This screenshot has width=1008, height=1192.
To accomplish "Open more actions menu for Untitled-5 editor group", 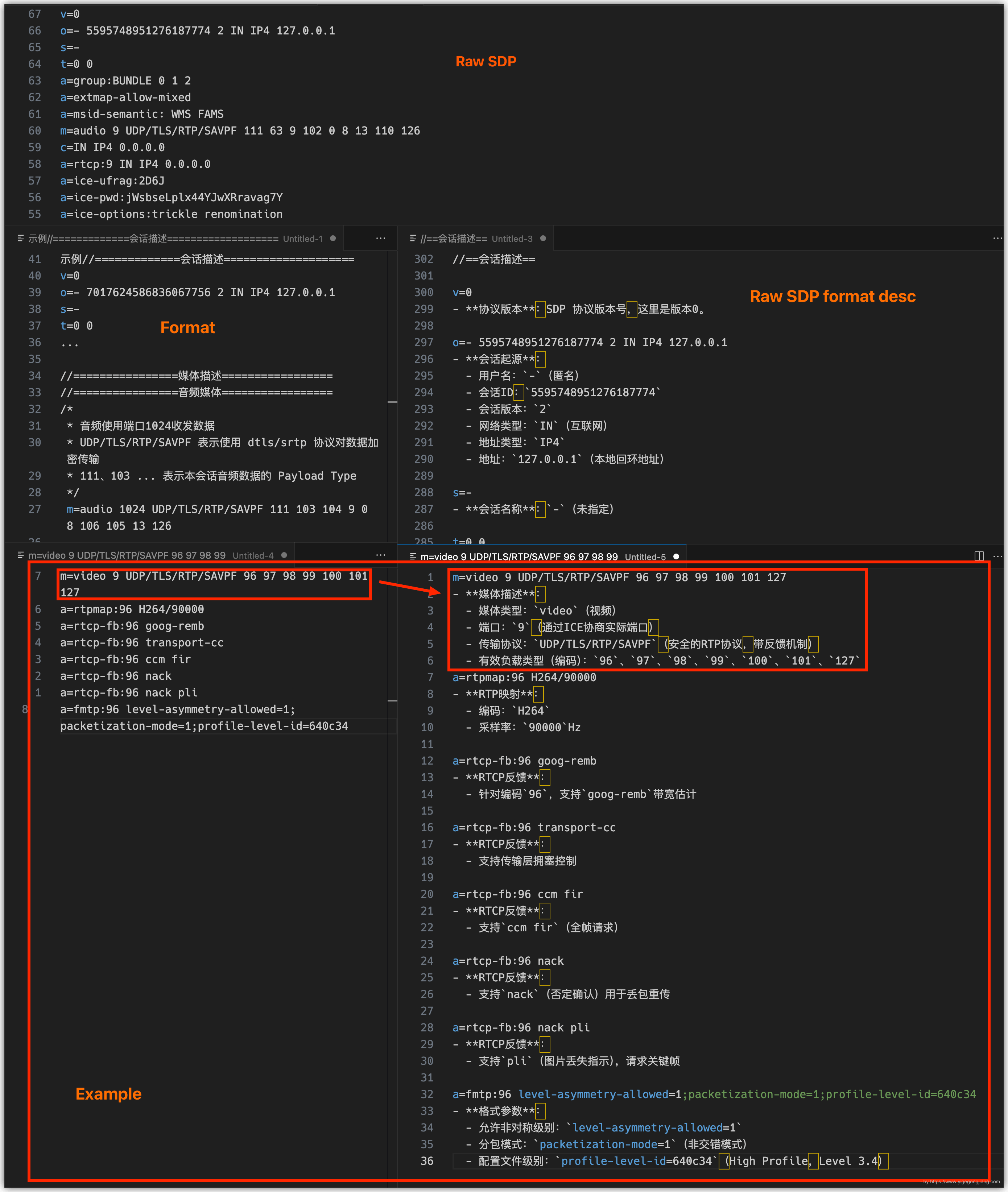I will pos(998,556).
